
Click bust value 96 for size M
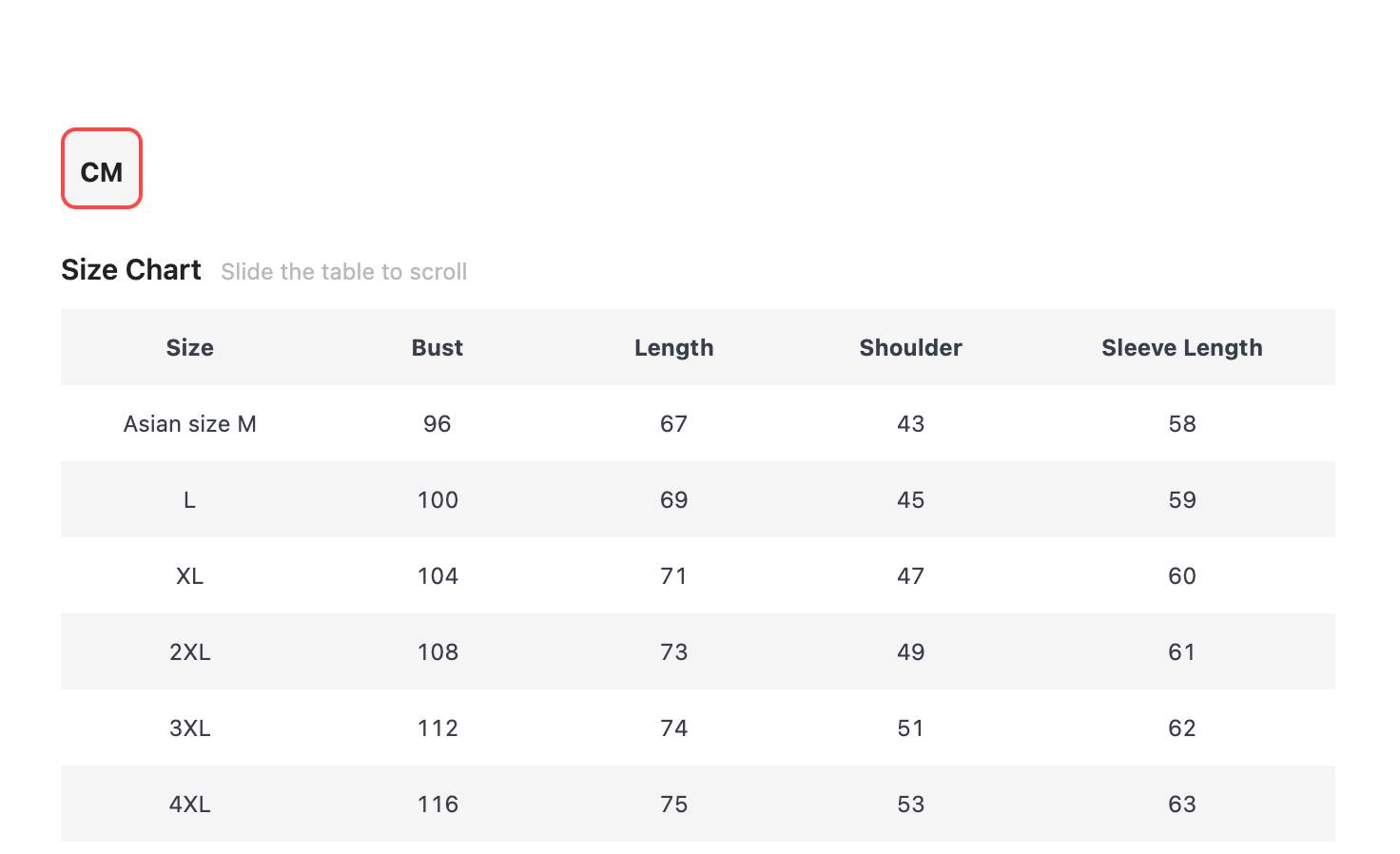click(x=437, y=424)
